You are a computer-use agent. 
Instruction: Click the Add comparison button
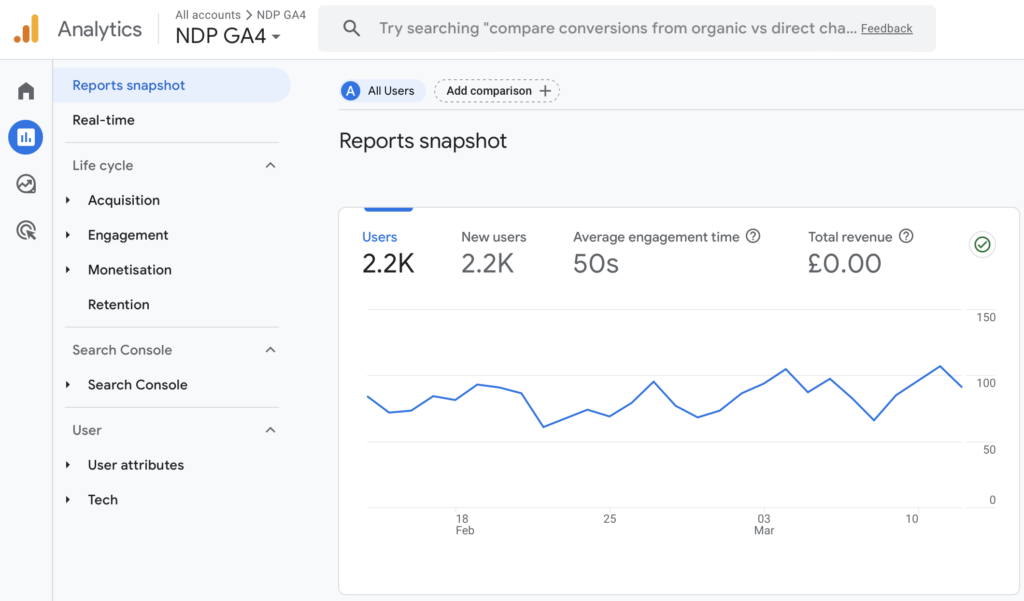point(497,91)
